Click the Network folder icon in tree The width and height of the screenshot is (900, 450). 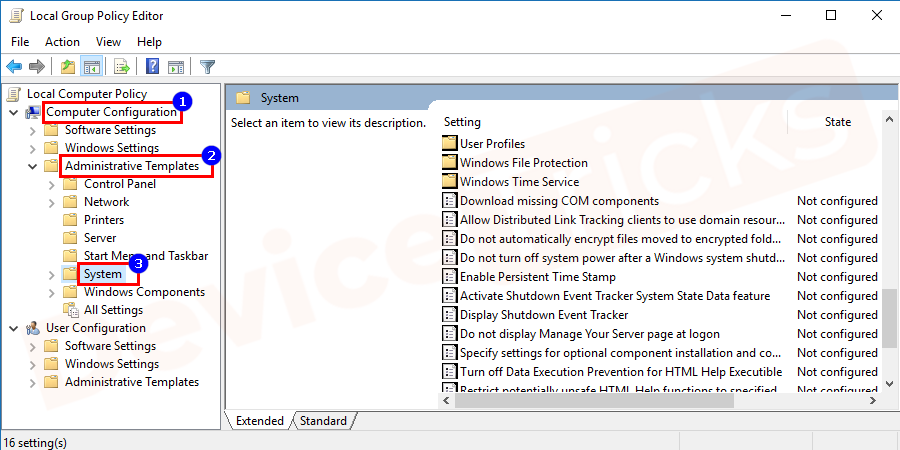[70, 202]
